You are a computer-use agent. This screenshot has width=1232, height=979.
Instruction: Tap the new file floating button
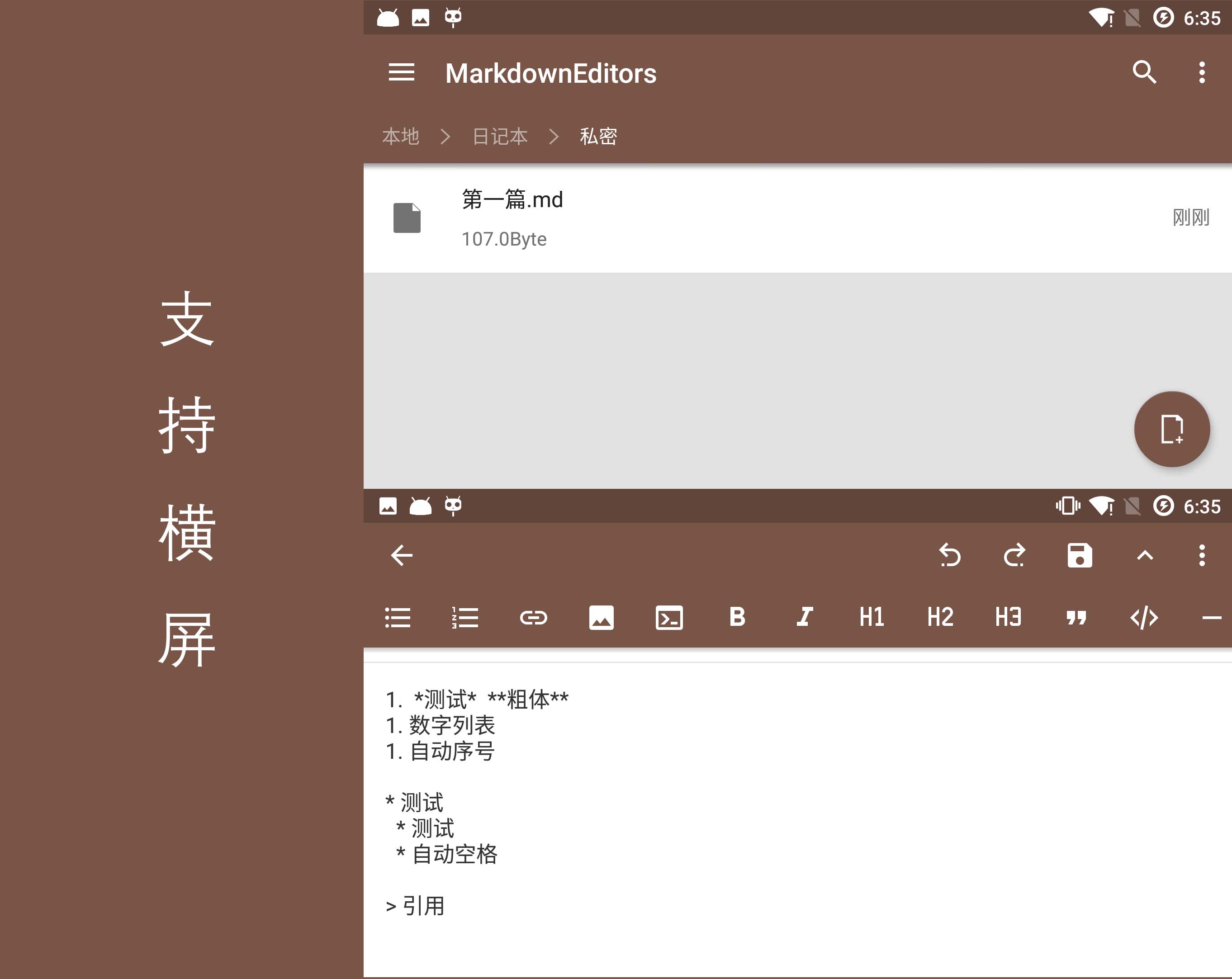point(1171,429)
